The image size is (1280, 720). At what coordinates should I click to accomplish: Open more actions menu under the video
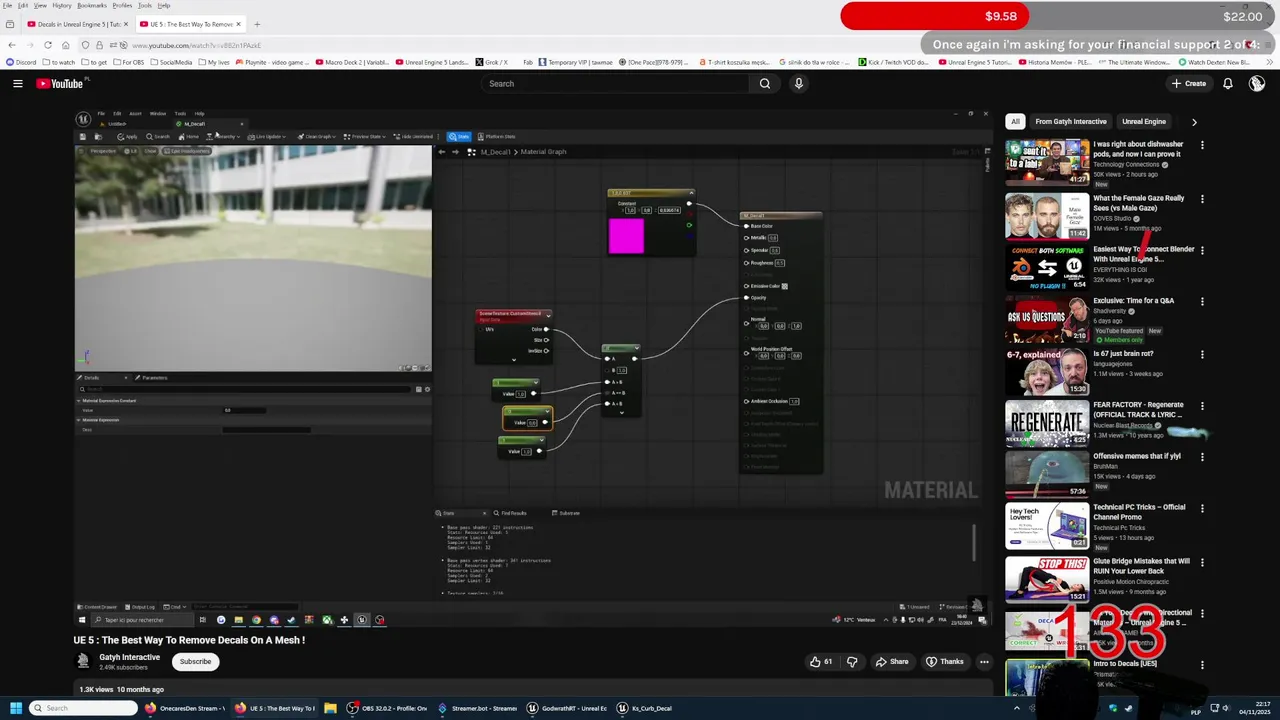[x=984, y=661]
